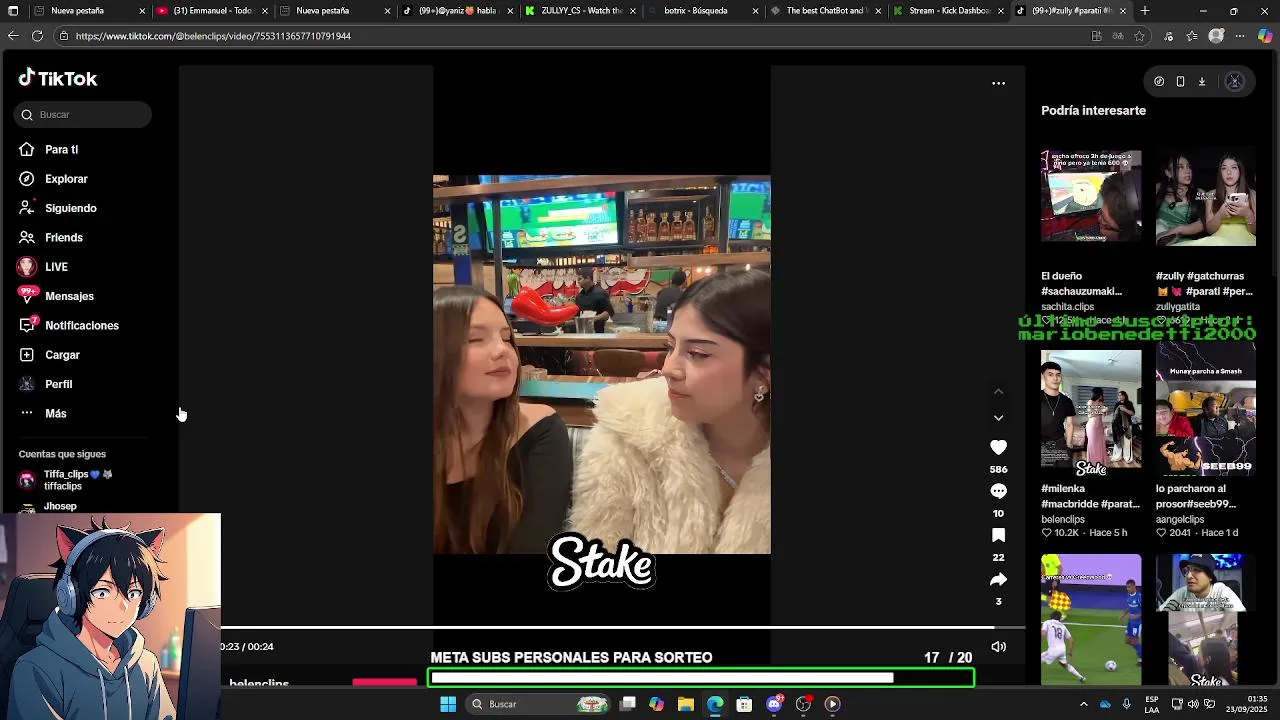1280x720 pixels.
Task: Open the Cargar upload page
Action: click(62, 355)
